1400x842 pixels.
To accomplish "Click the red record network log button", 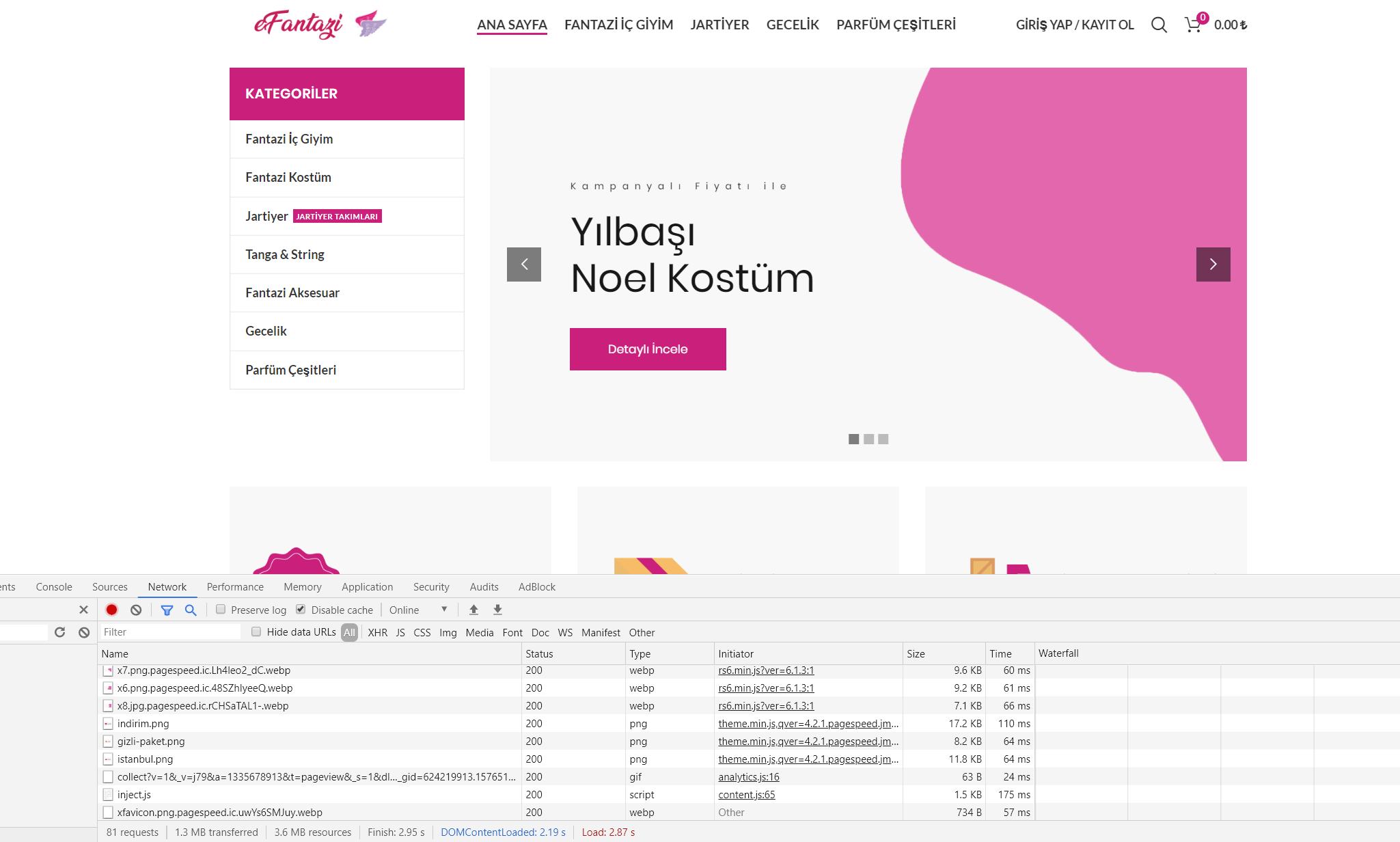I will click(112, 610).
